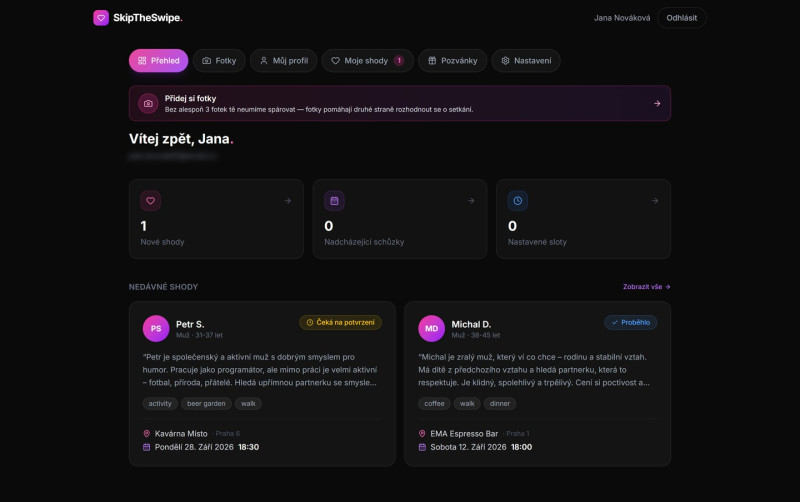Open the Přidej si fotky banner title

pos(190,98)
